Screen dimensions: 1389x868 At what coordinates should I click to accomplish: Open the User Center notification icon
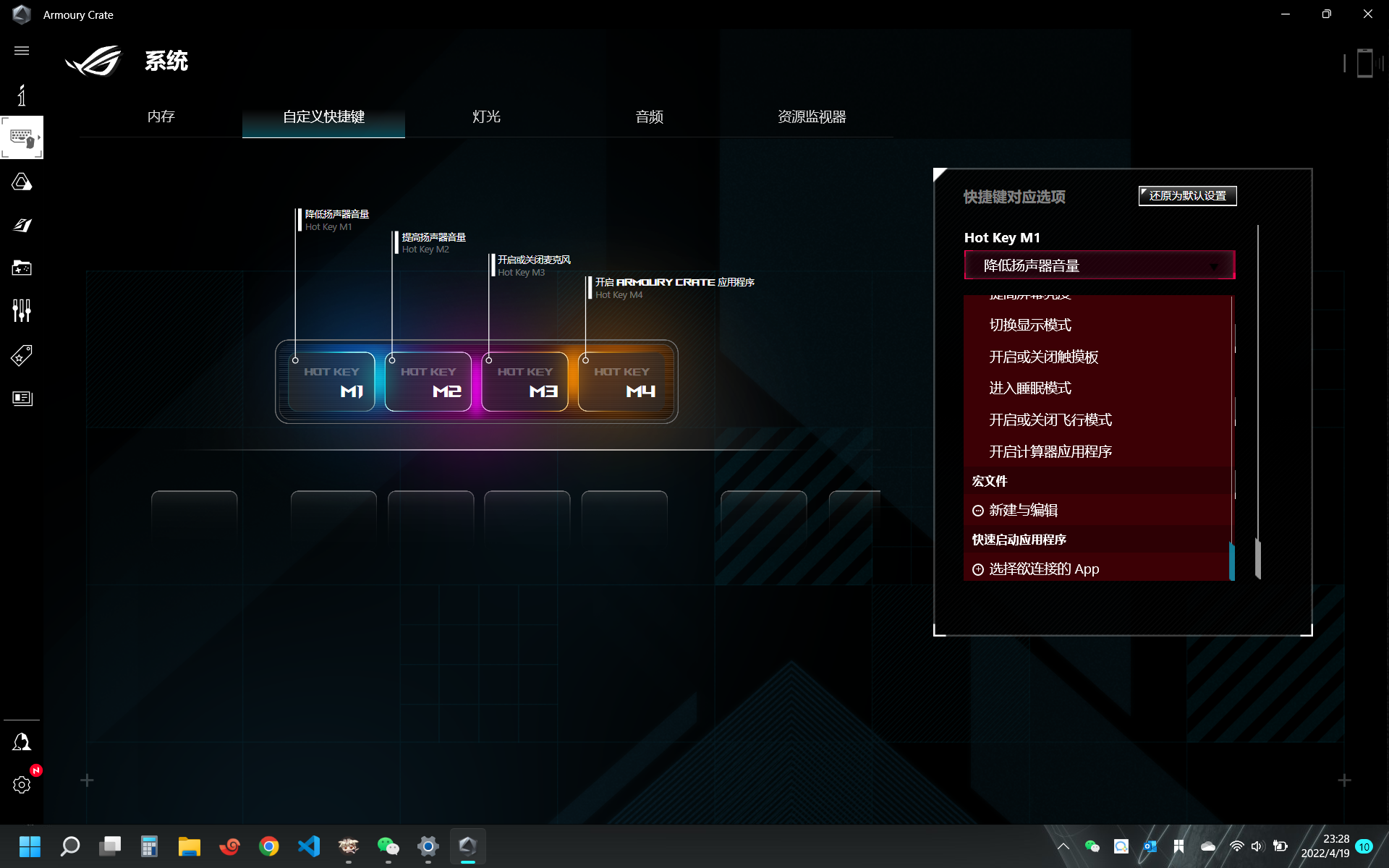coord(22,742)
